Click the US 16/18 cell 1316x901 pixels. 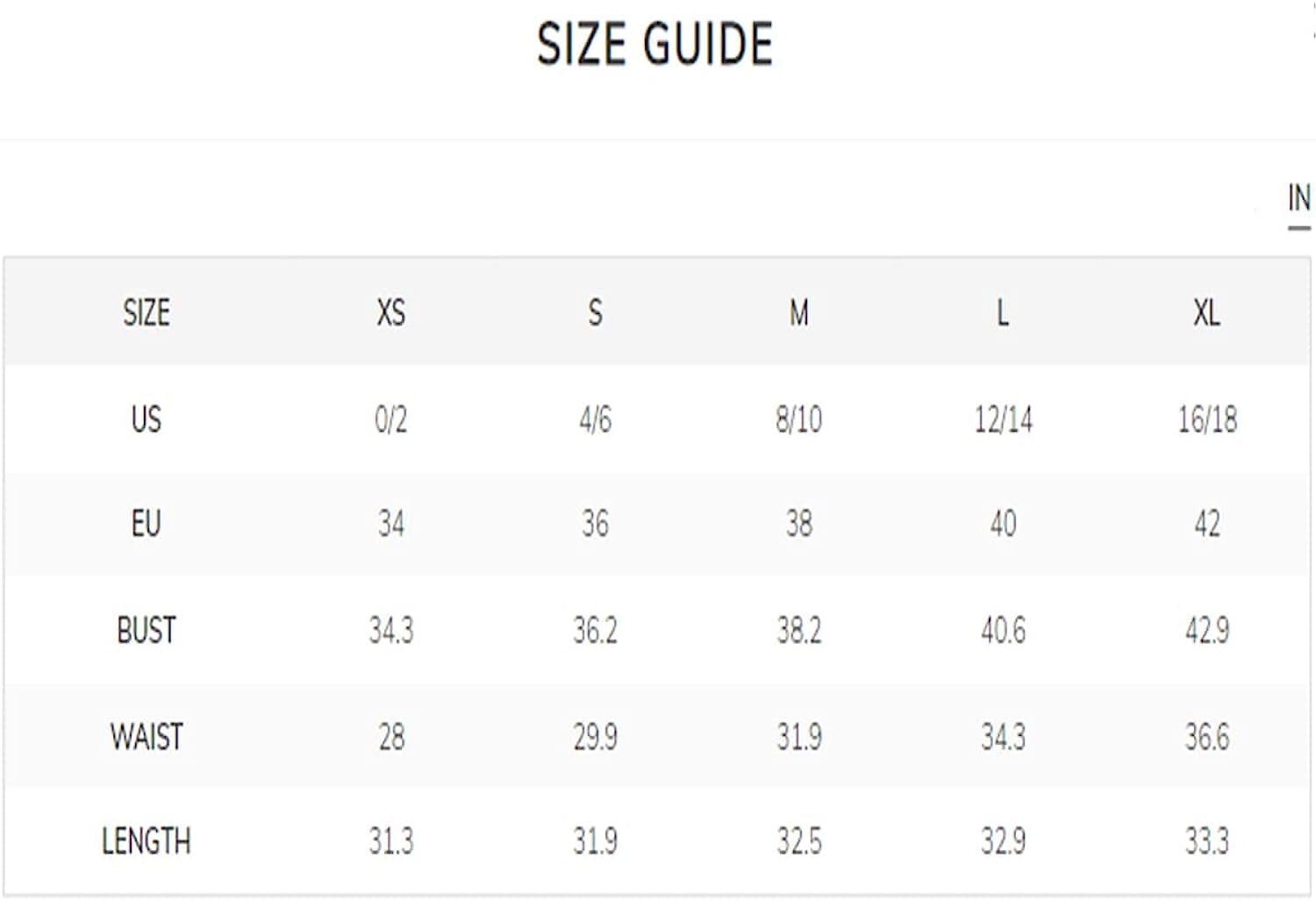pyautogui.click(x=1207, y=419)
